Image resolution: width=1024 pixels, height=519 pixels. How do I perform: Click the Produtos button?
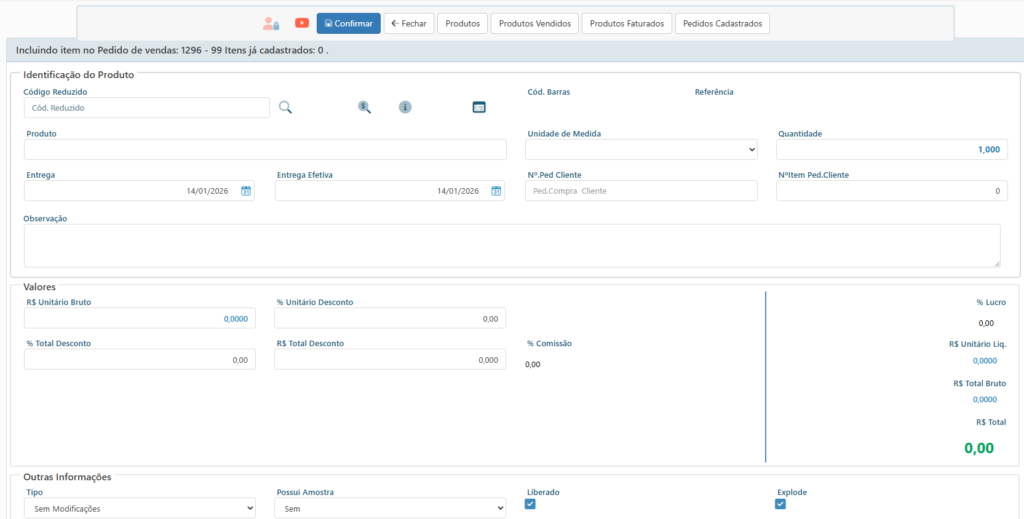point(462,23)
